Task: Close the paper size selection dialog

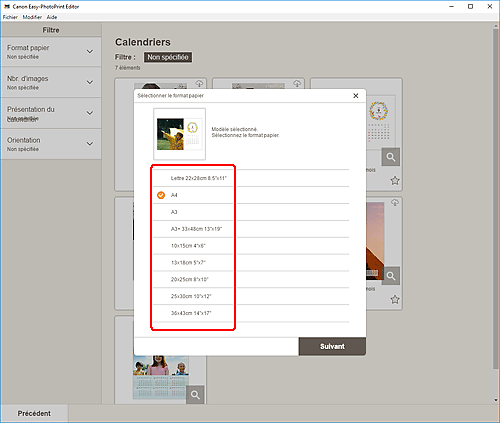Action: (x=356, y=96)
